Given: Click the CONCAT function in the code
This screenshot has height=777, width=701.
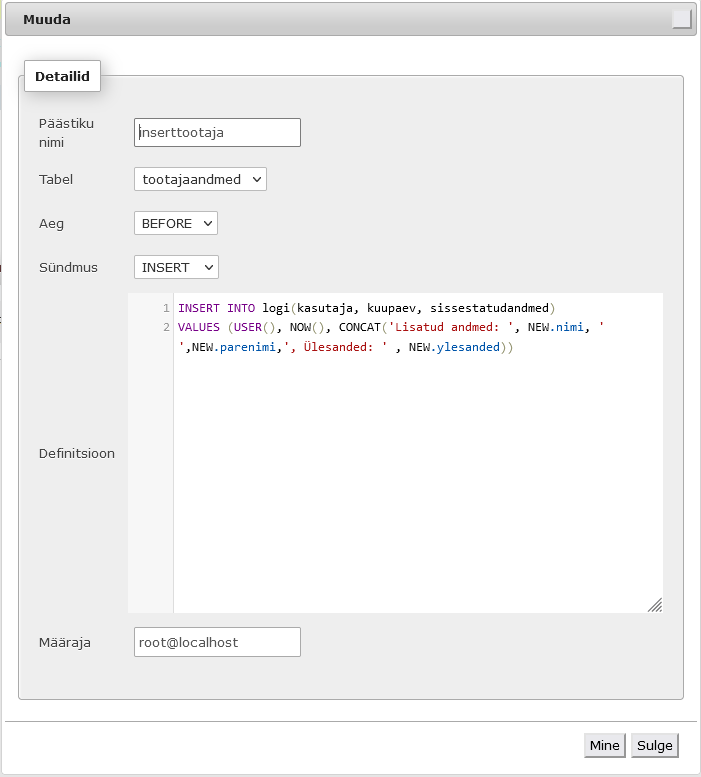Looking at the screenshot, I should [x=360, y=328].
